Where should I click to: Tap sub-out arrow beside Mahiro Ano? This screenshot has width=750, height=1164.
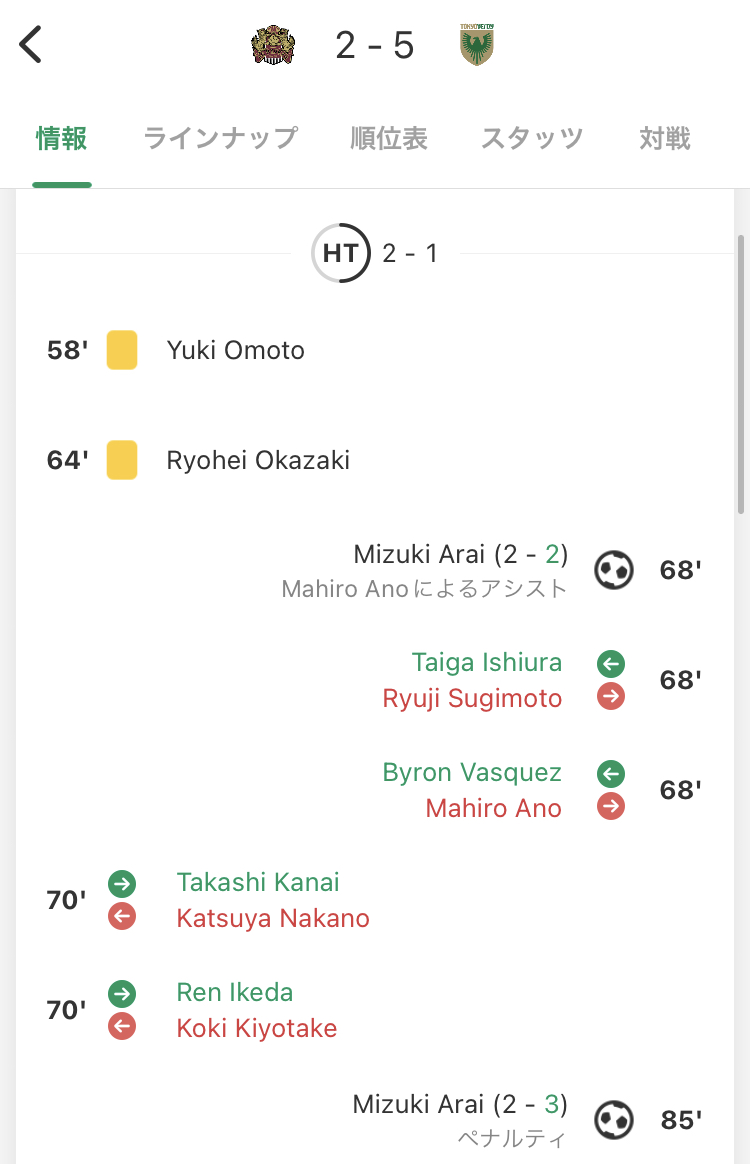coord(611,807)
